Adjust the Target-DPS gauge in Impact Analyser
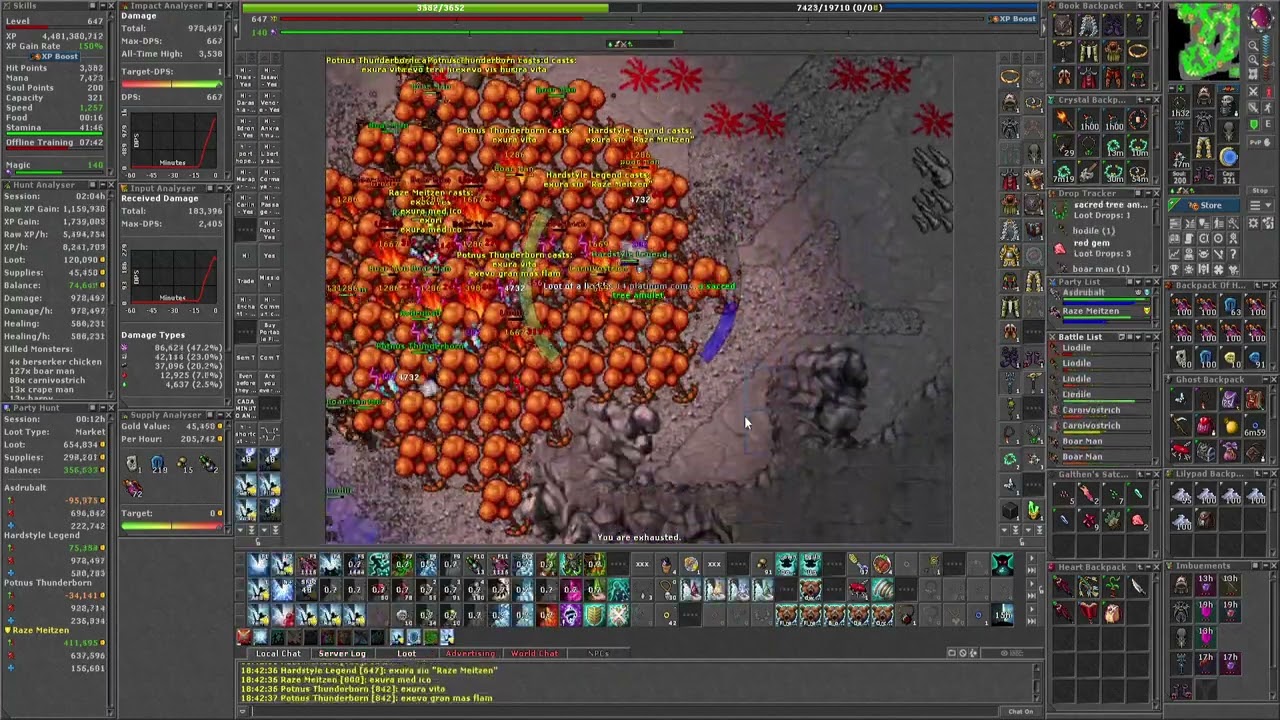 point(172,84)
